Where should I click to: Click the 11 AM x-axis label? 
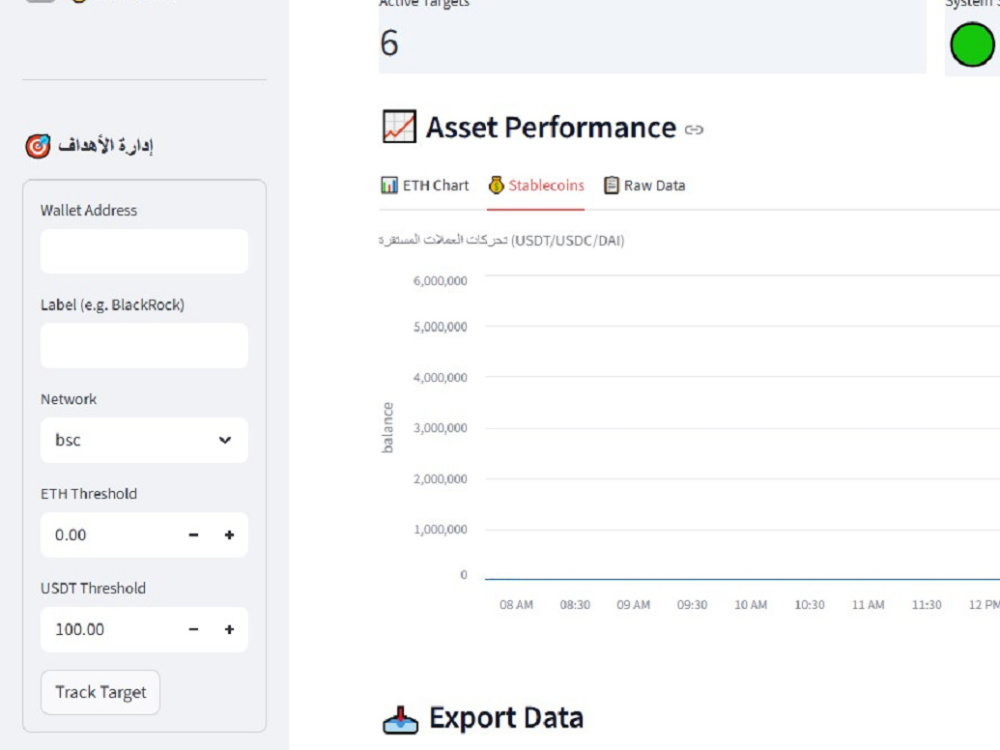click(x=868, y=605)
